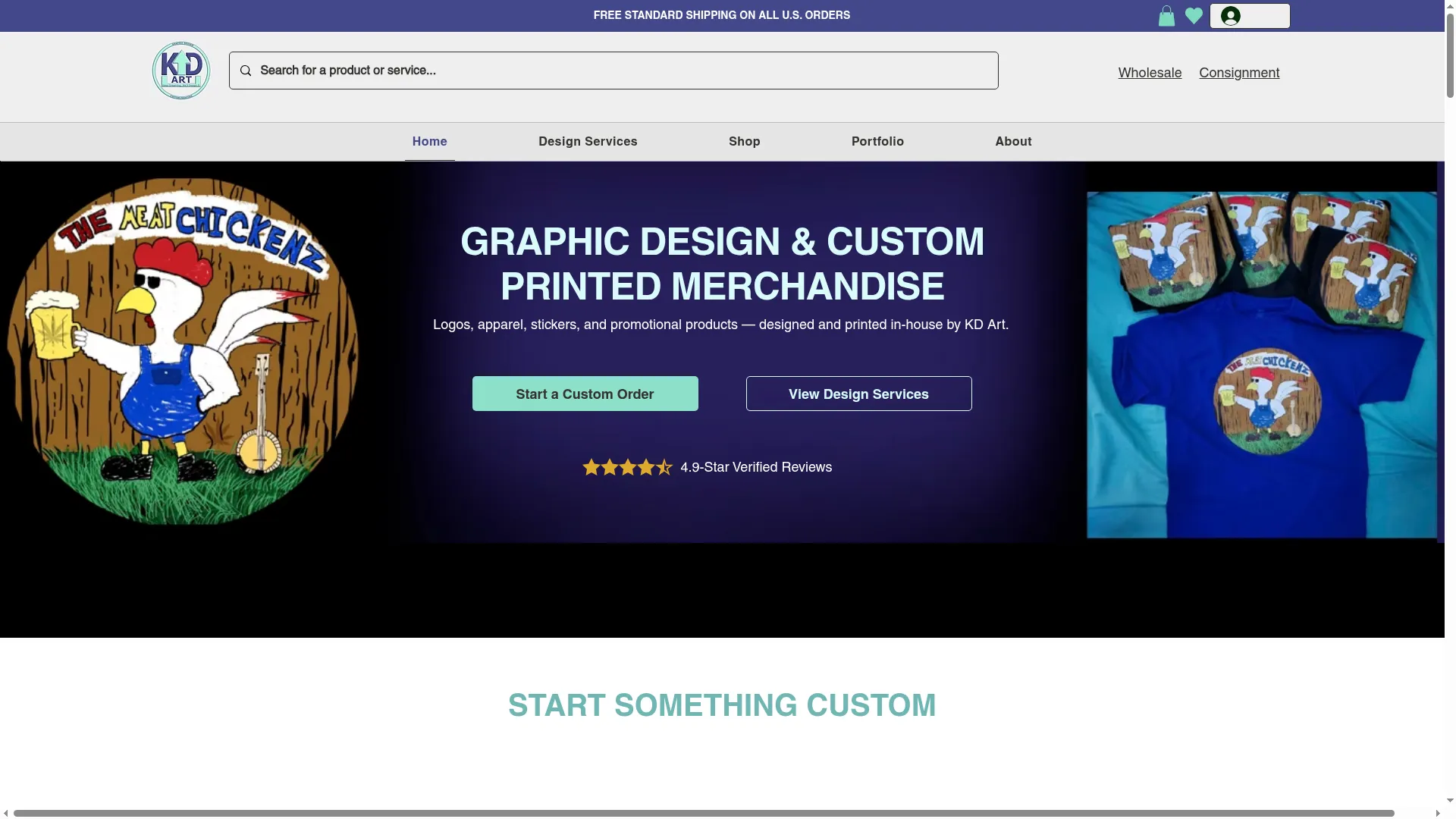Image resolution: width=1456 pixels, height=819 pixels.
Task: Click the scroll left arrow
Action: [6, 813]
